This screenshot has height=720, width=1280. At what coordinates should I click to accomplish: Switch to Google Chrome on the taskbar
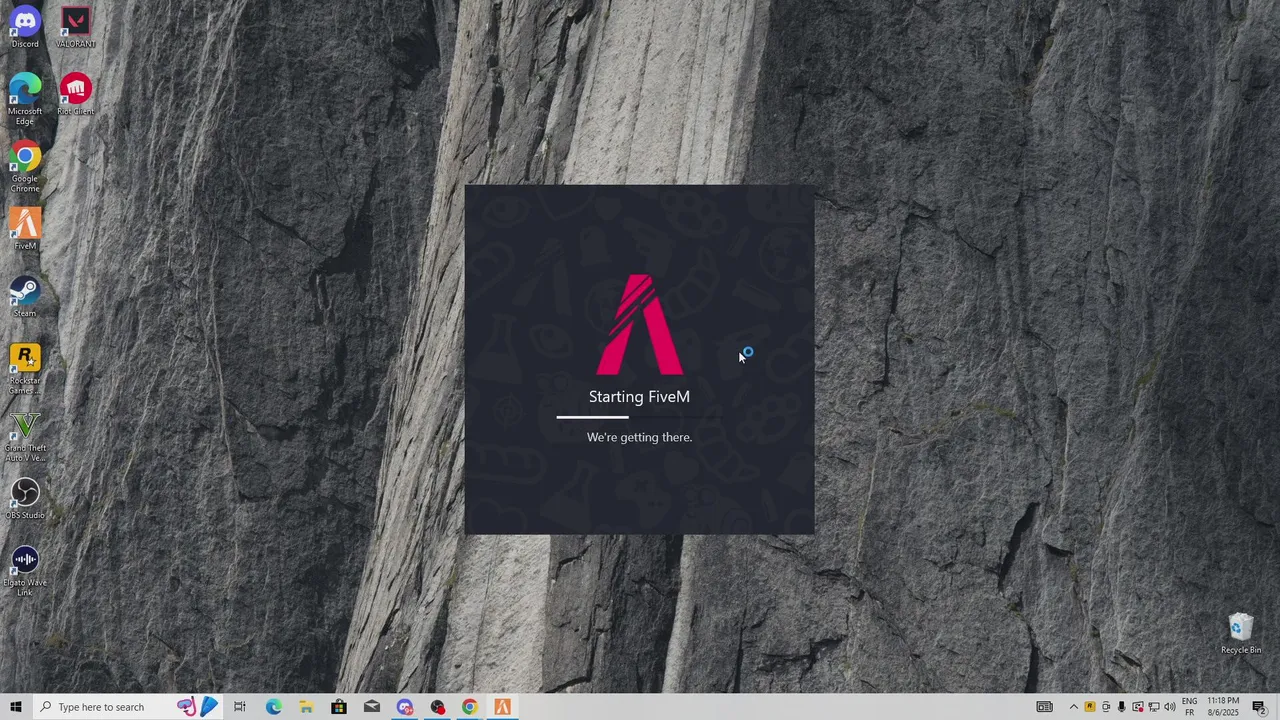470,707
